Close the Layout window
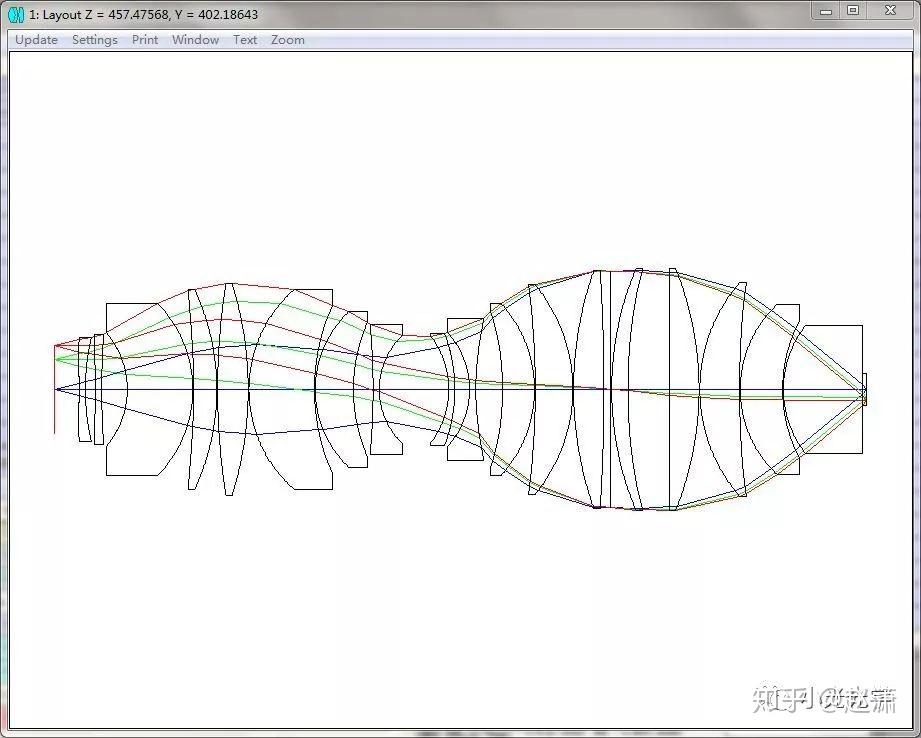Screen dimensions: 921x738 pos(890,11)
